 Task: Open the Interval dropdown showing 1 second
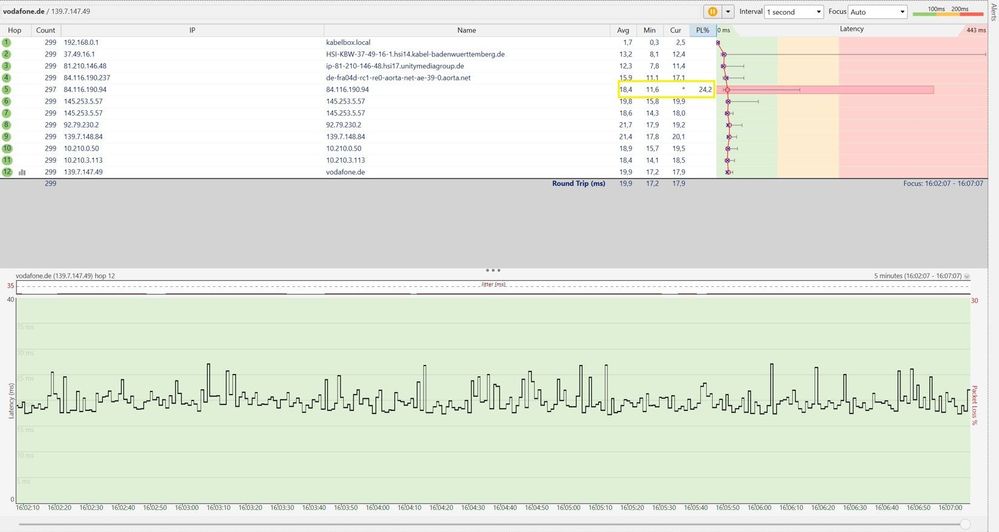pyautogui.click(x=794, y=11)
